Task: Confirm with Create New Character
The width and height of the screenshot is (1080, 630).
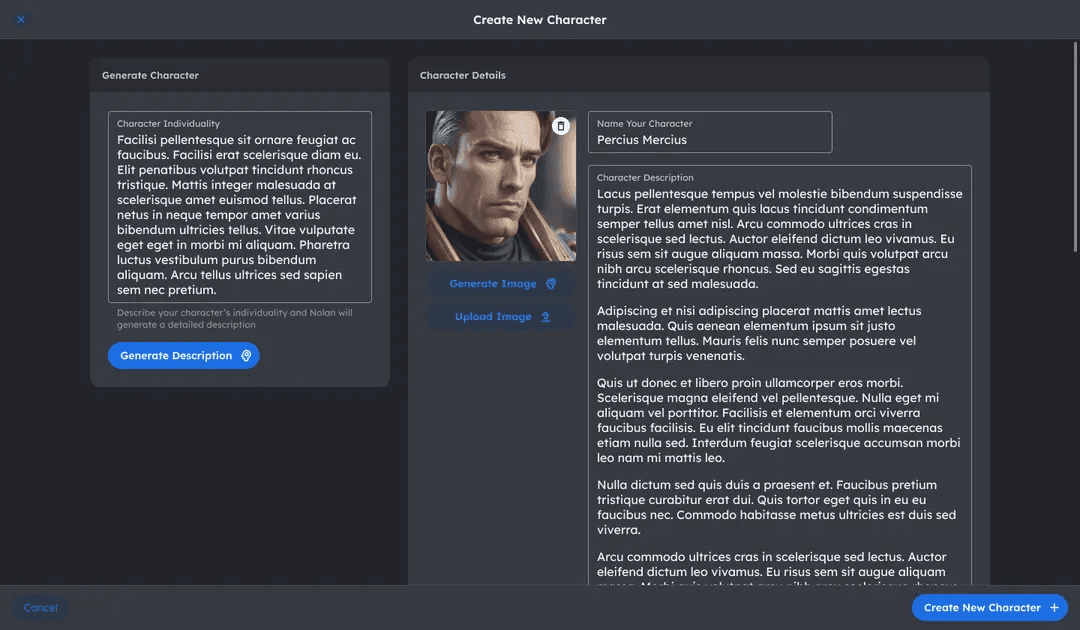Action: 980,607
